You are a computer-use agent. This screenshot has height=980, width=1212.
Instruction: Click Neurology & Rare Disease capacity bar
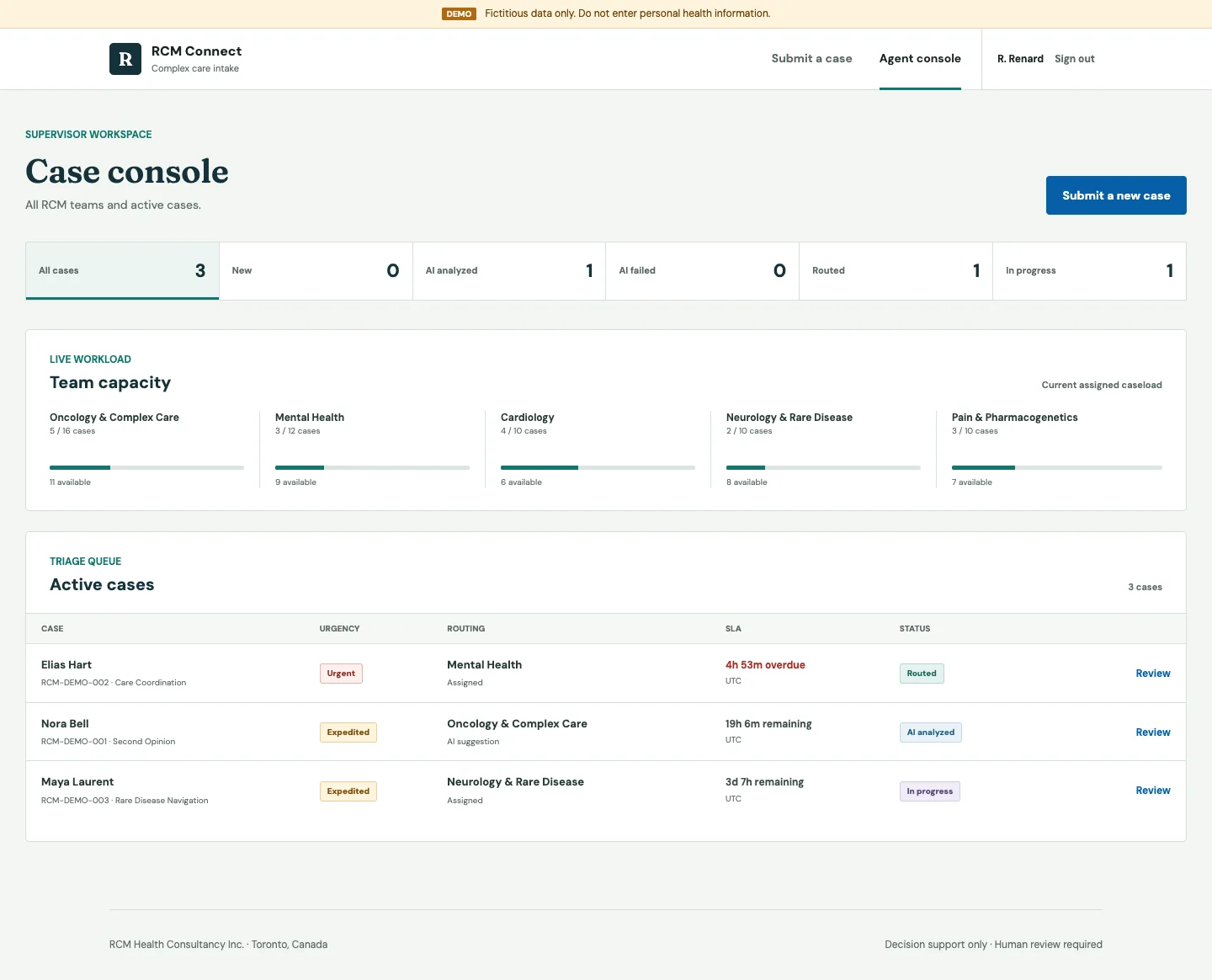click(x=823, y=467)
